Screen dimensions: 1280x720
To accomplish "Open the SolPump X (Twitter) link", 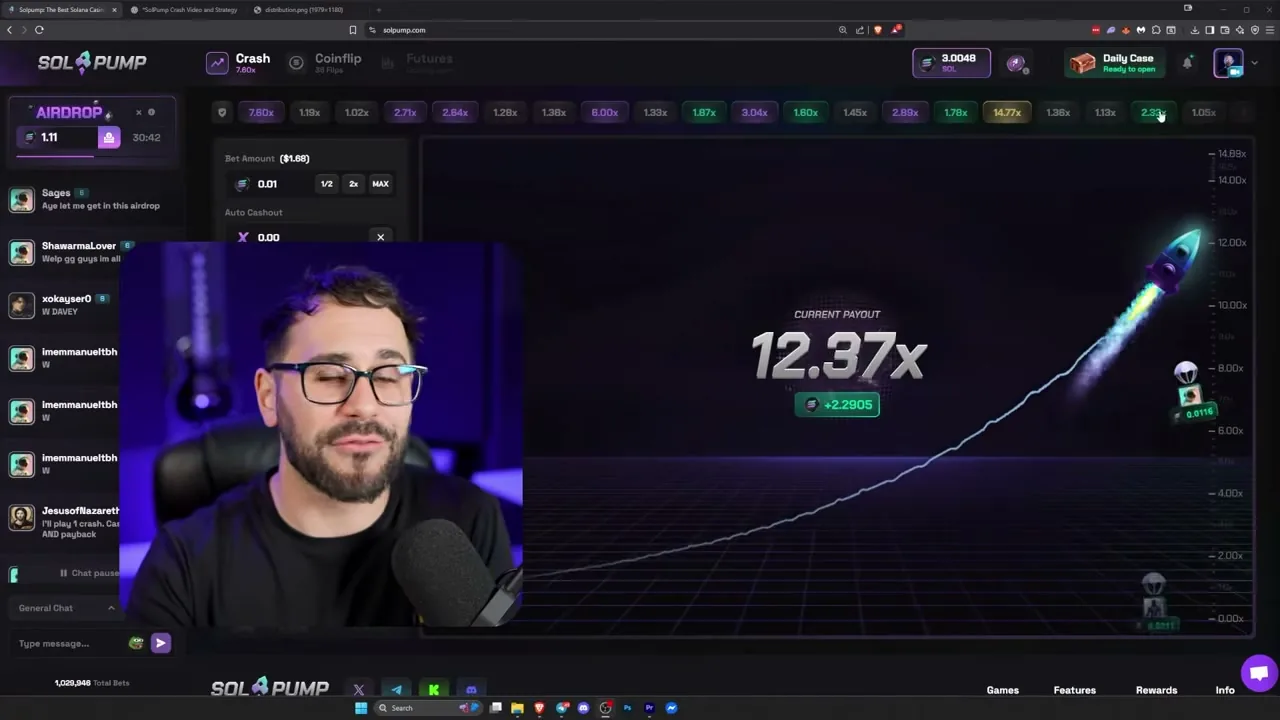I will 359,690.
